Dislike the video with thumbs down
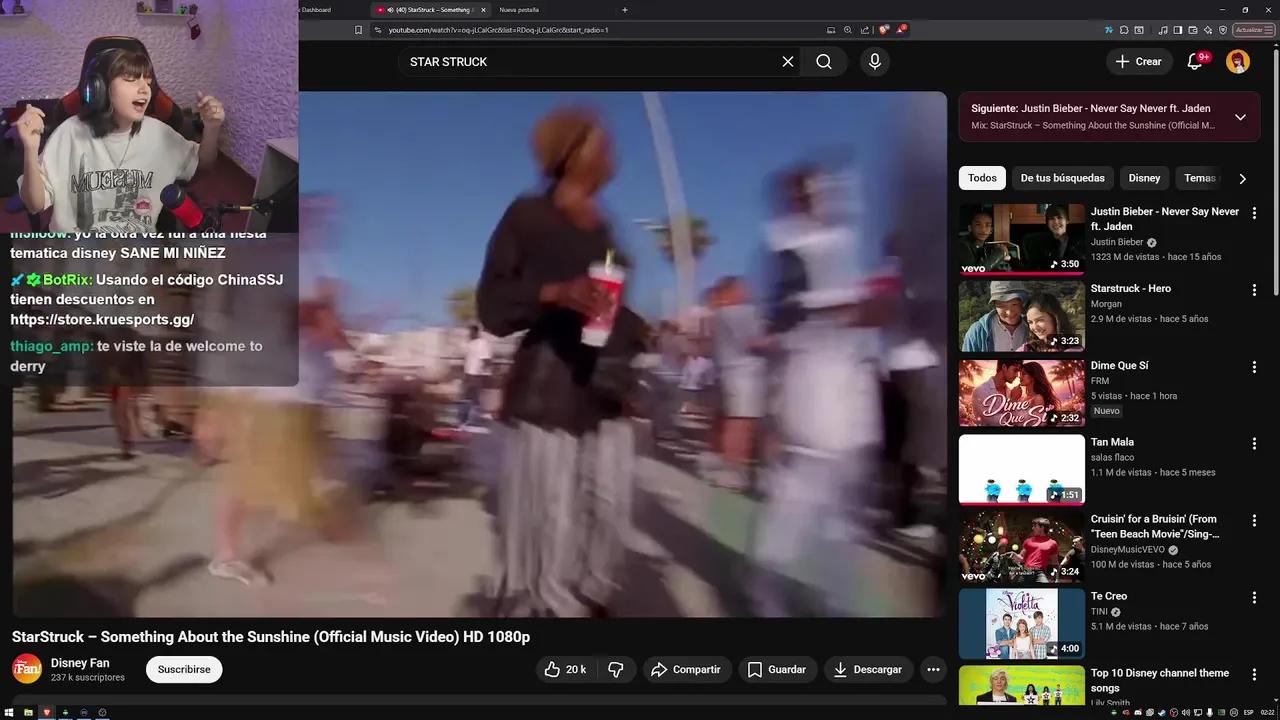 [x=616, y=670]
